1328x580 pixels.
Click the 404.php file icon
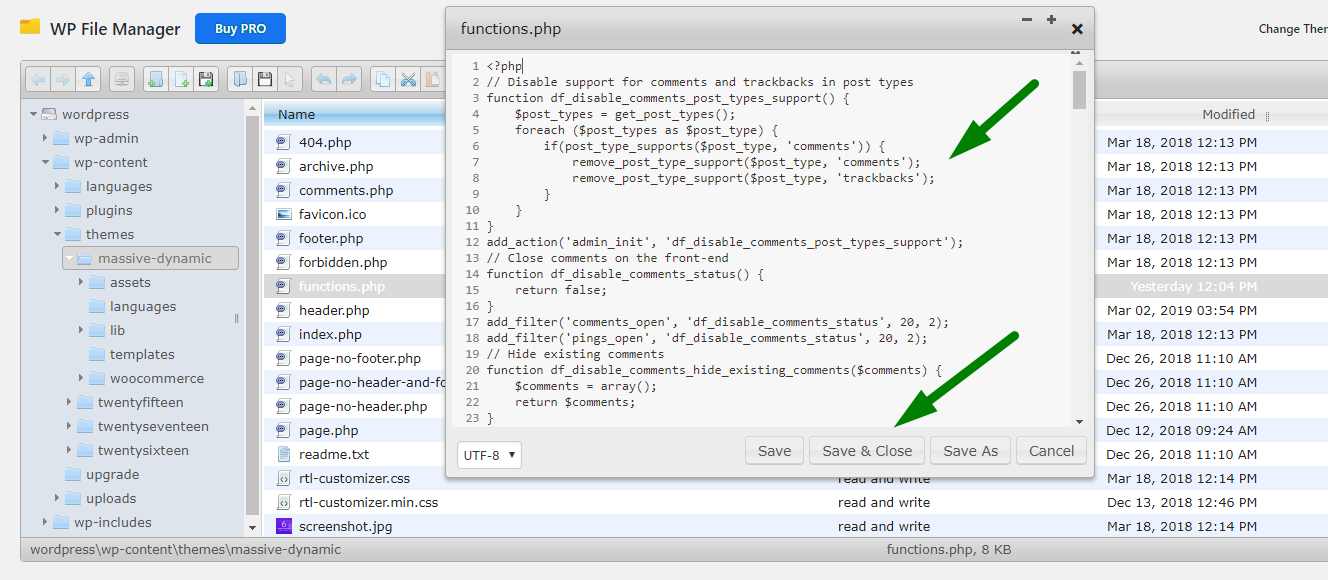click(x=283, y=143)
